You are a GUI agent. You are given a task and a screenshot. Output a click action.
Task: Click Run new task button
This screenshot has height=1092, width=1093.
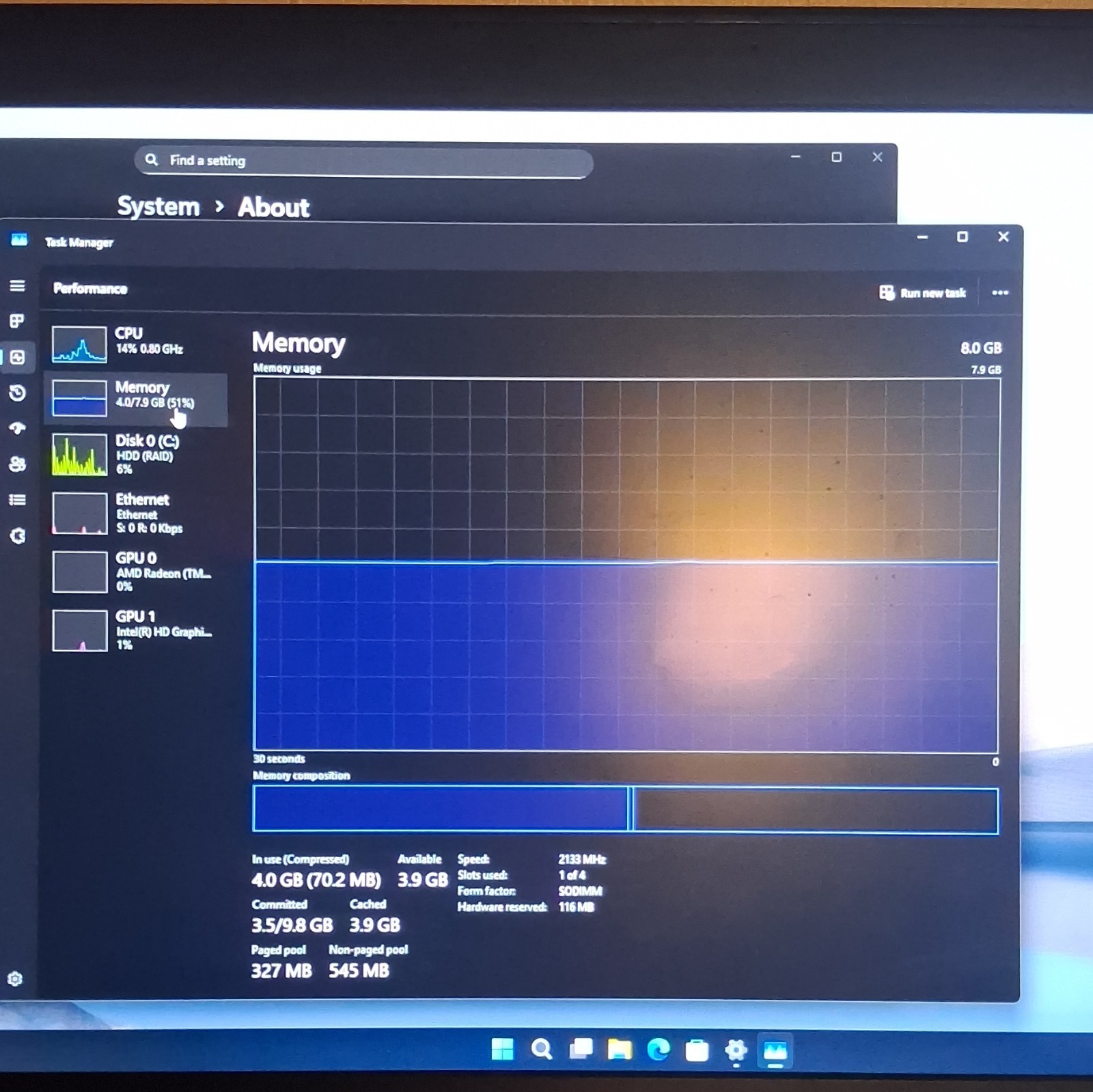pyautogui.click(x=922, y=293)
